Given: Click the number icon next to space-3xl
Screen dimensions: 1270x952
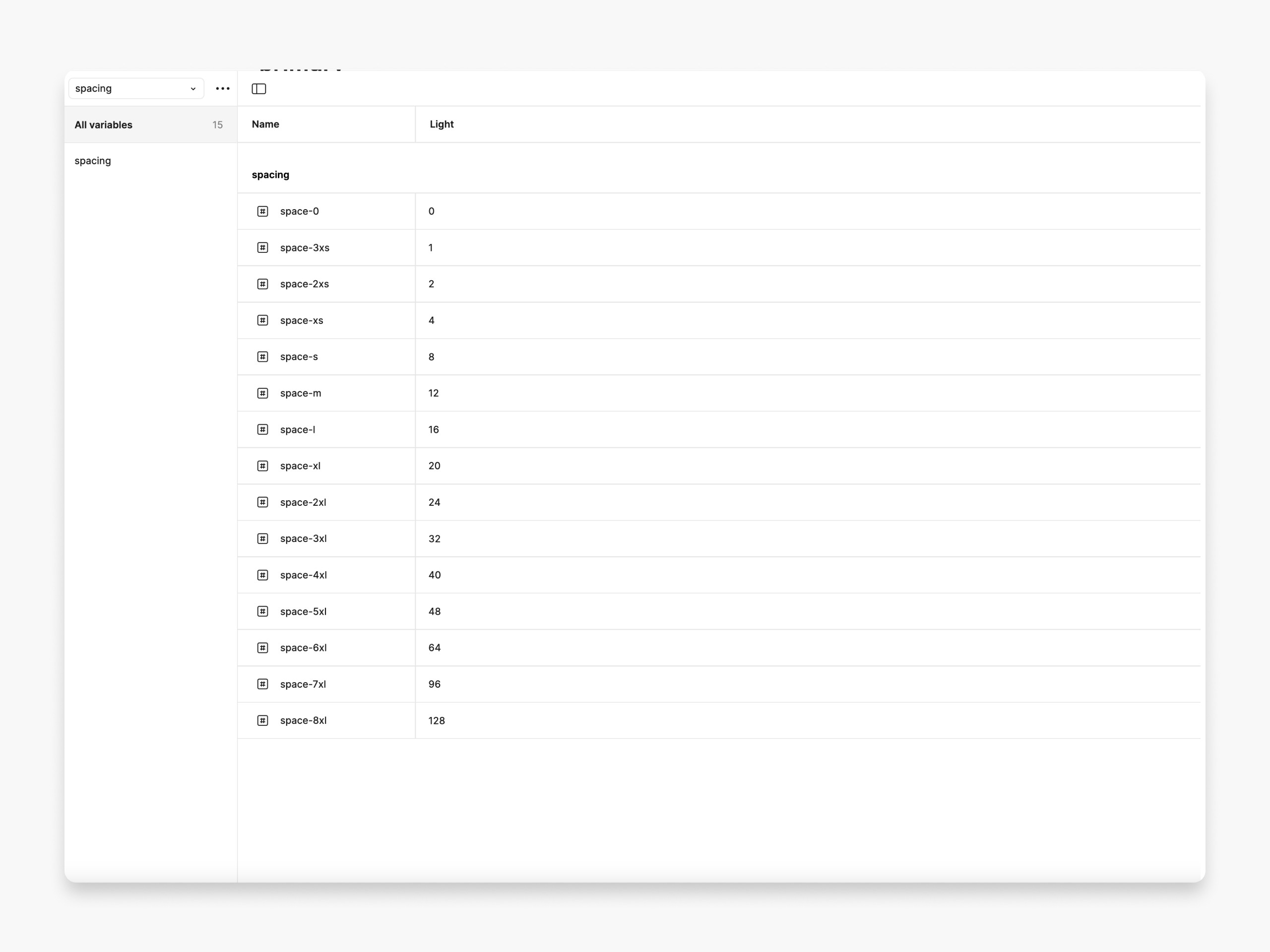Looking at the screenshot, I should click(262, 538).
